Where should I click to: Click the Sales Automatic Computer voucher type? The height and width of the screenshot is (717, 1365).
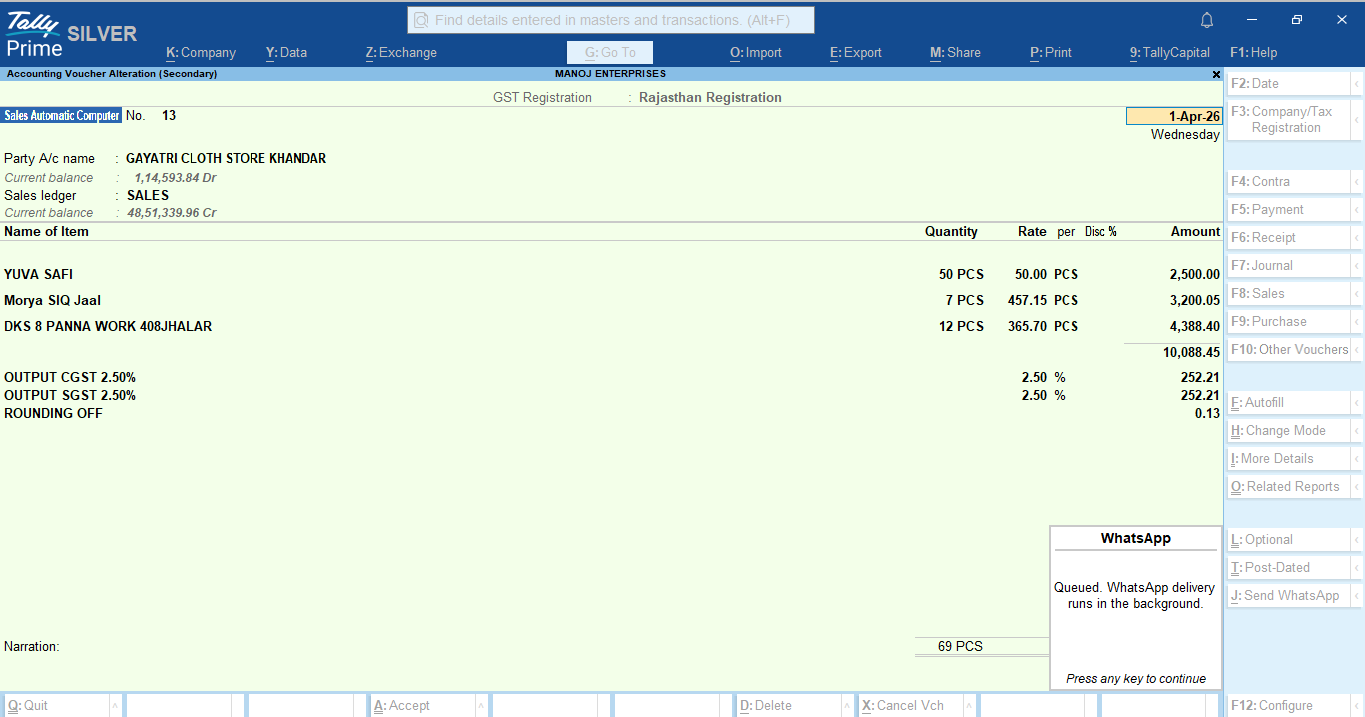point(61,116)
